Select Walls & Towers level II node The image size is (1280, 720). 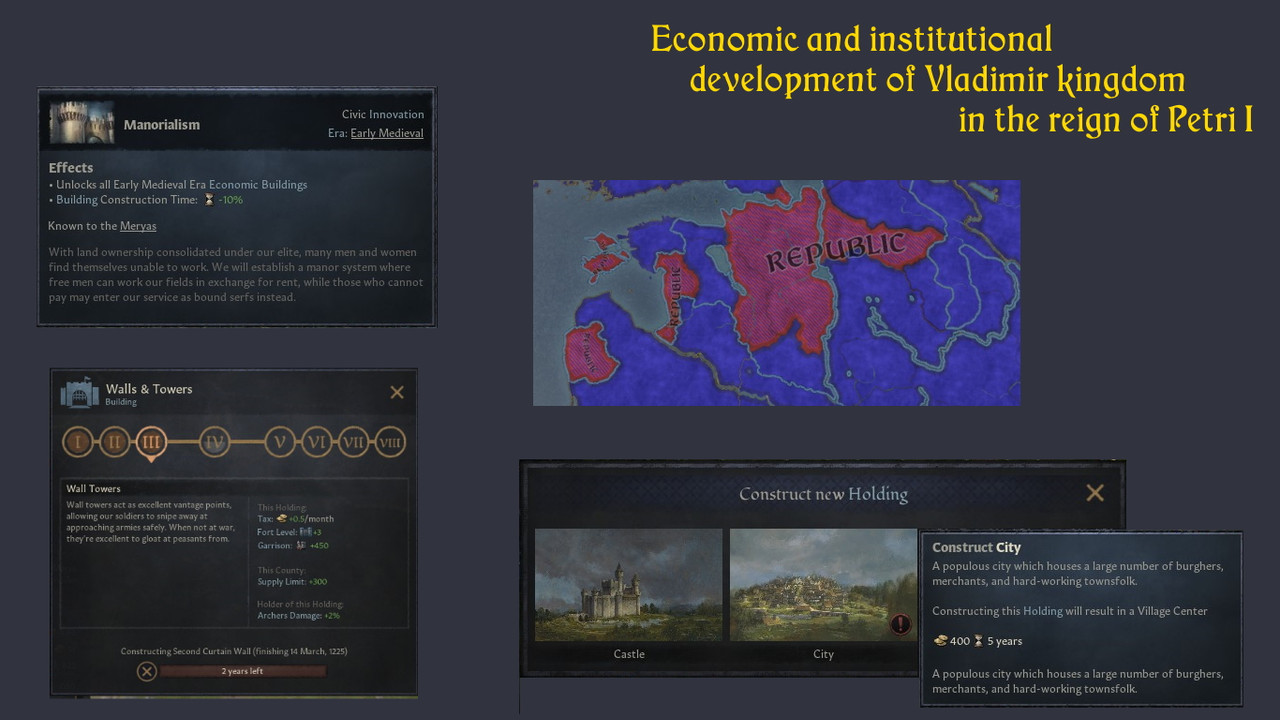pyautogui.click(x=115, y=441)
